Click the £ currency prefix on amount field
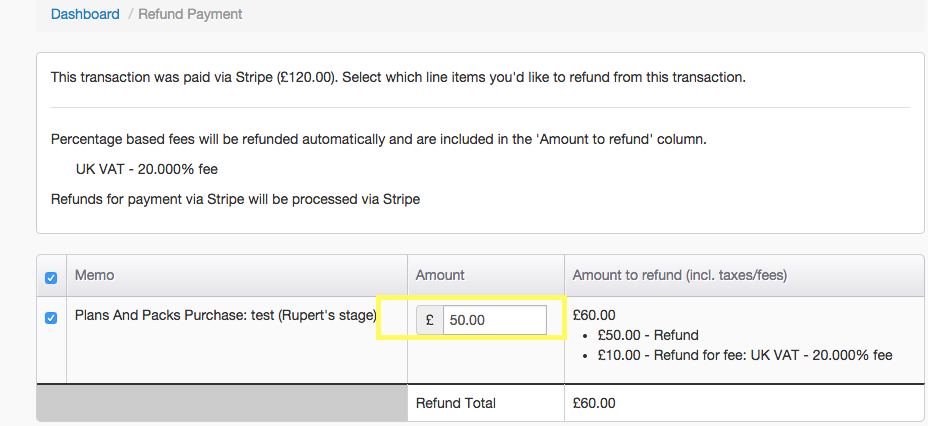 (430, 320)
